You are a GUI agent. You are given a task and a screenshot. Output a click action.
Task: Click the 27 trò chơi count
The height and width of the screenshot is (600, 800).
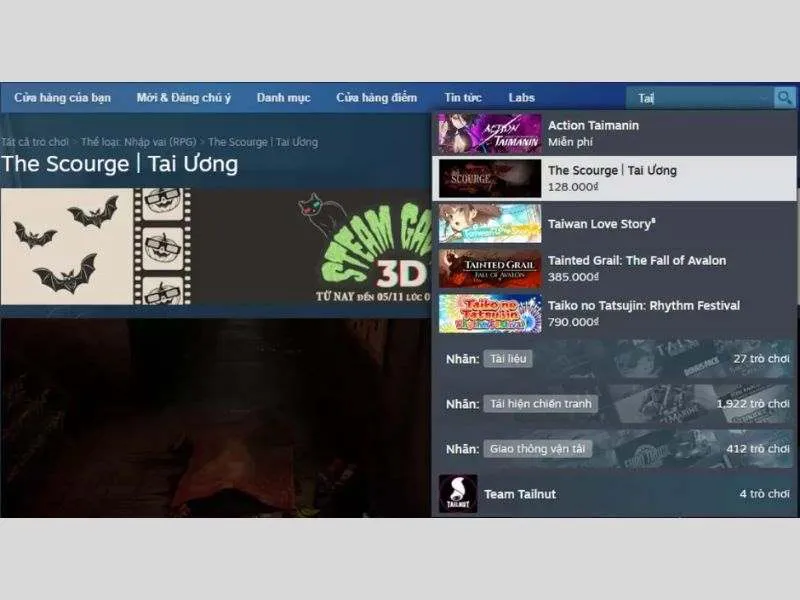[761, 359]
